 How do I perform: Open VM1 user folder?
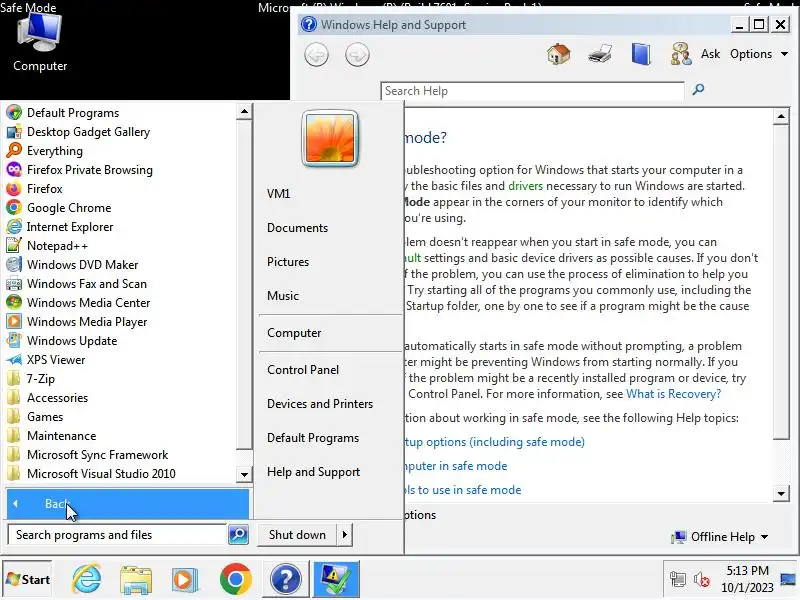[279, 194]
